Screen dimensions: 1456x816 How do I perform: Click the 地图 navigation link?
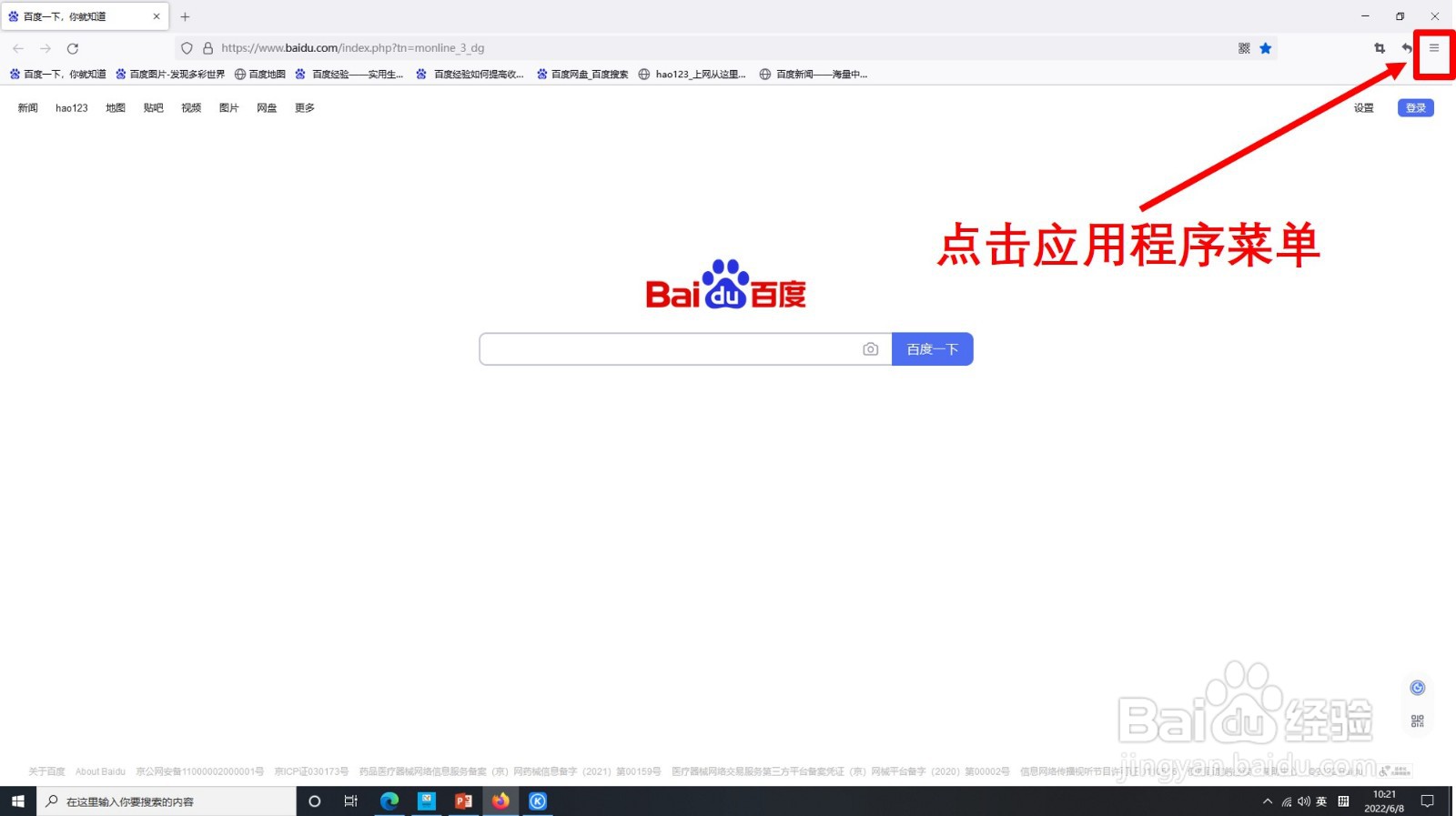[x=116, y=107]
